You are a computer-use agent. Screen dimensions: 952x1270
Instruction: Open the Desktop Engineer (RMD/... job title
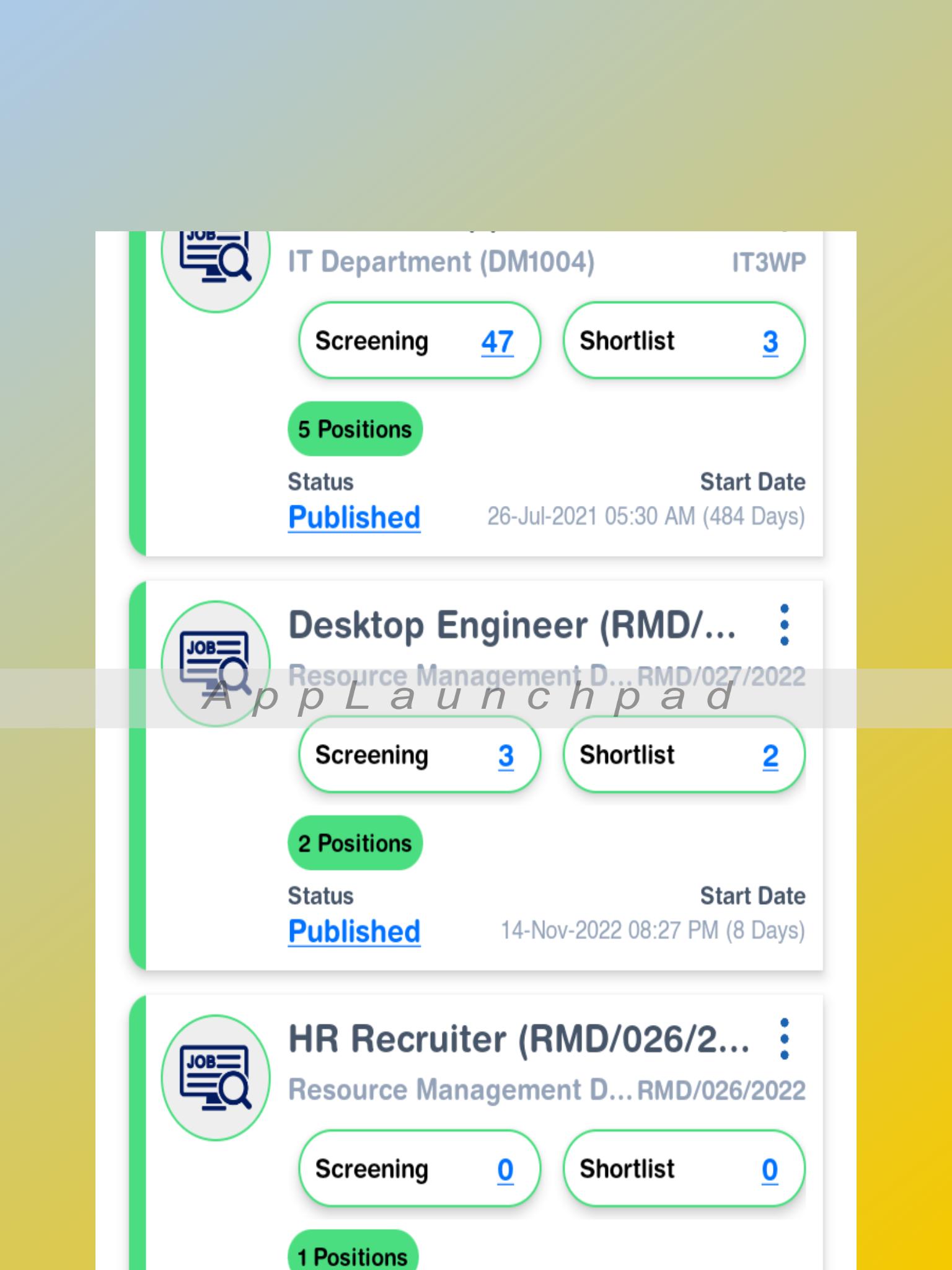(512, 625)
